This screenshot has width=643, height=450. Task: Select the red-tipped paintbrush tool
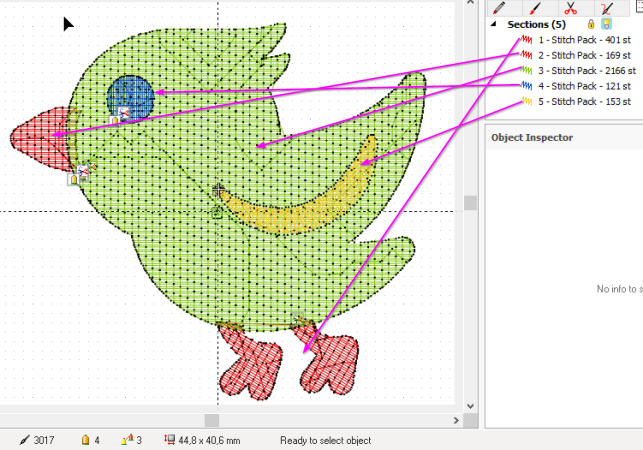[x=535, y=7]
